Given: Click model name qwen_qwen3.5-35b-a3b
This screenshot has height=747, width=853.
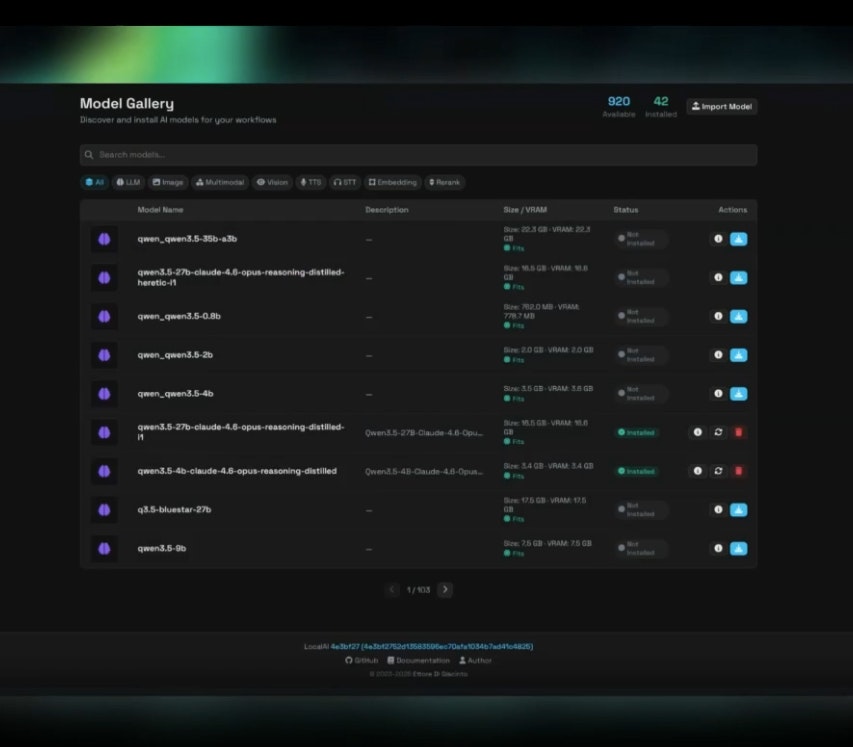Looking at the screenshot, I should (x=187, y=239).
